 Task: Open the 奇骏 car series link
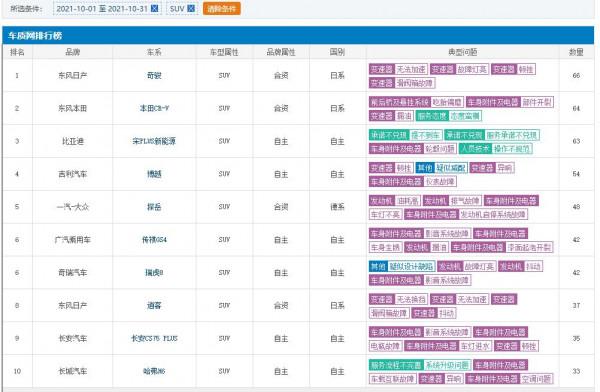pos(154,75)
